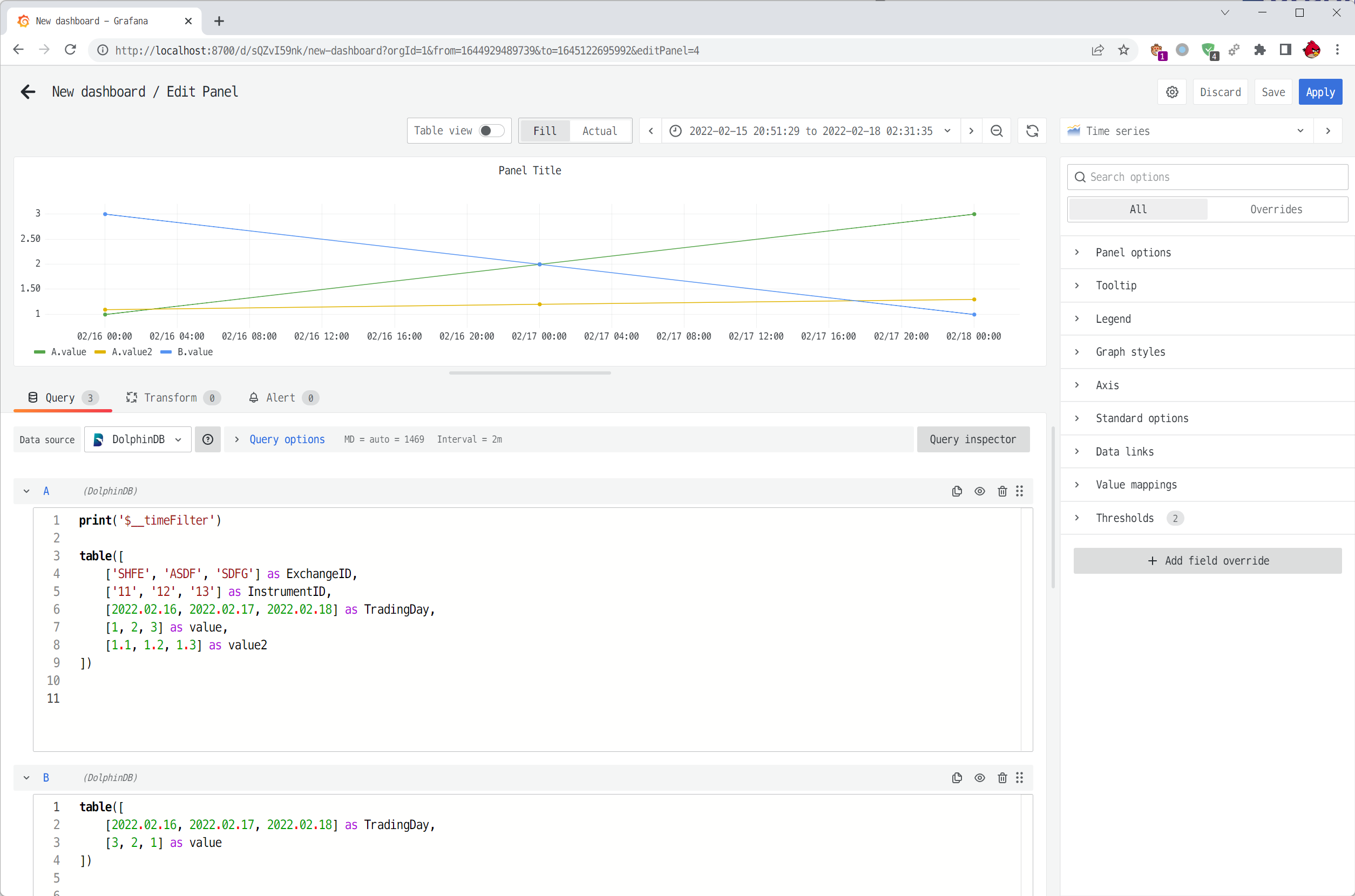The height and width of the screenshot is (896, 1355).
Task: Delete query B with trash icon
Action: (x=1002, y=778)
